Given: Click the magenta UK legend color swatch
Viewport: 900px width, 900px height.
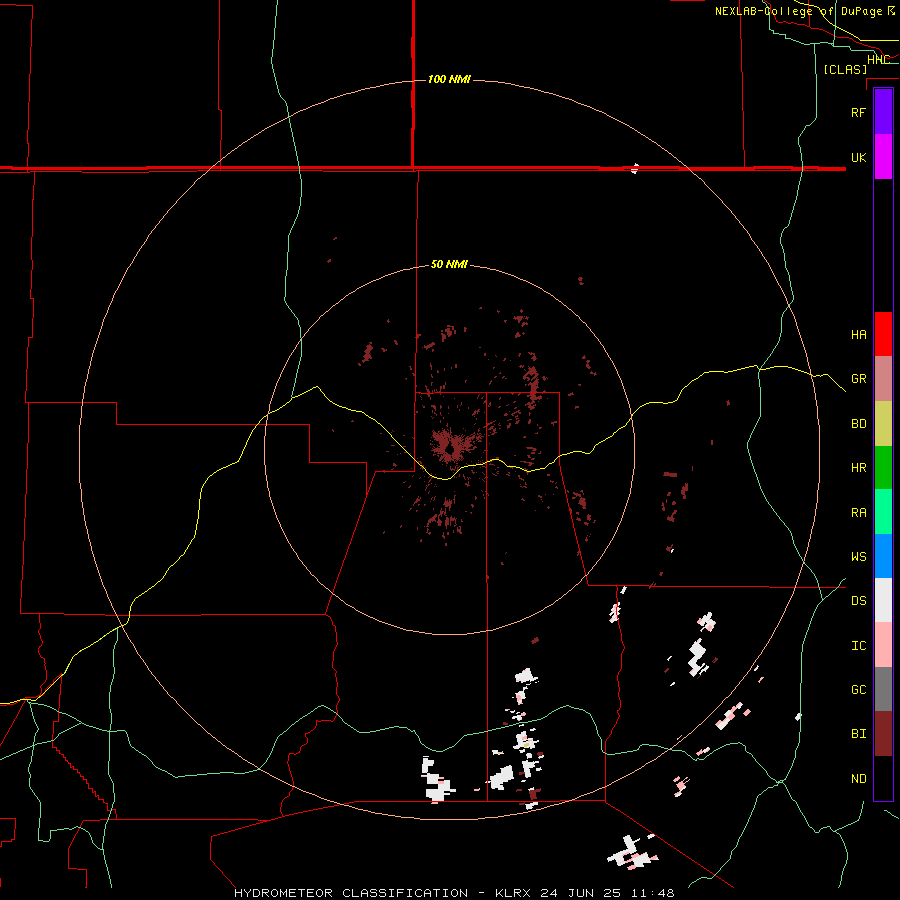Looking at the screenshot, I should pos(883,157).
